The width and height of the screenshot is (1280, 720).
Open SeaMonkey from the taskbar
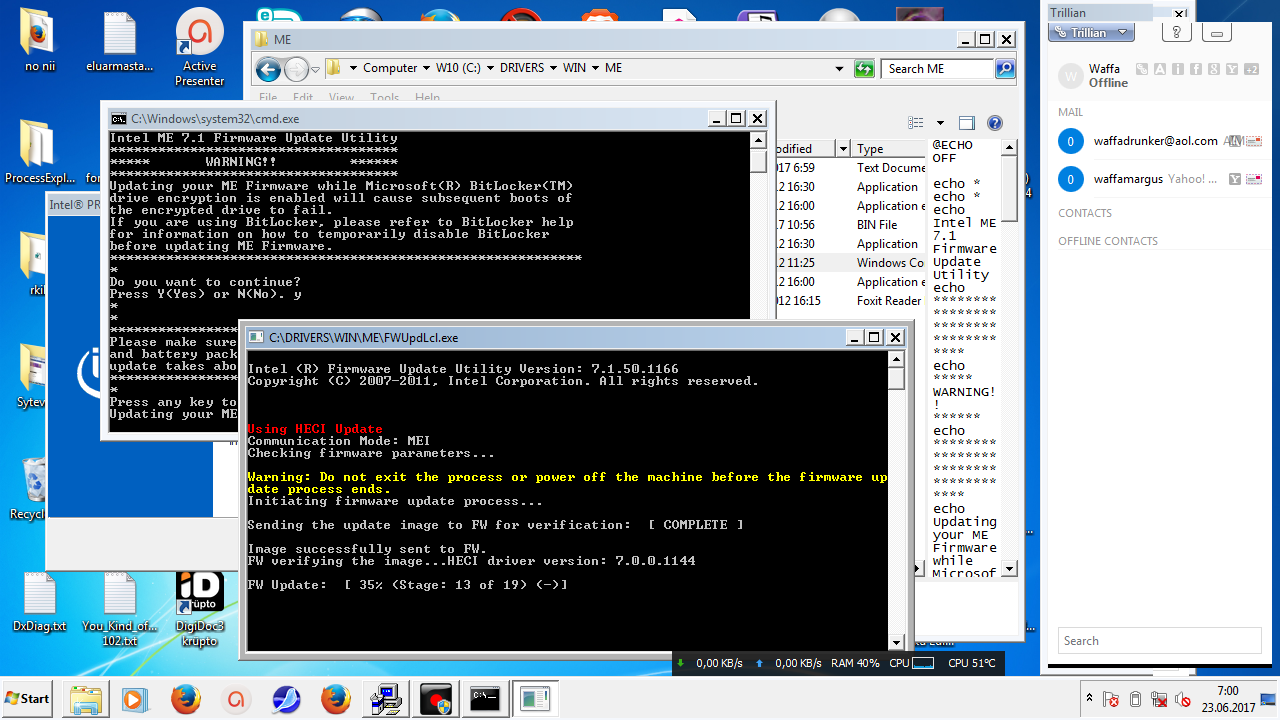click(x=286, y=698)
